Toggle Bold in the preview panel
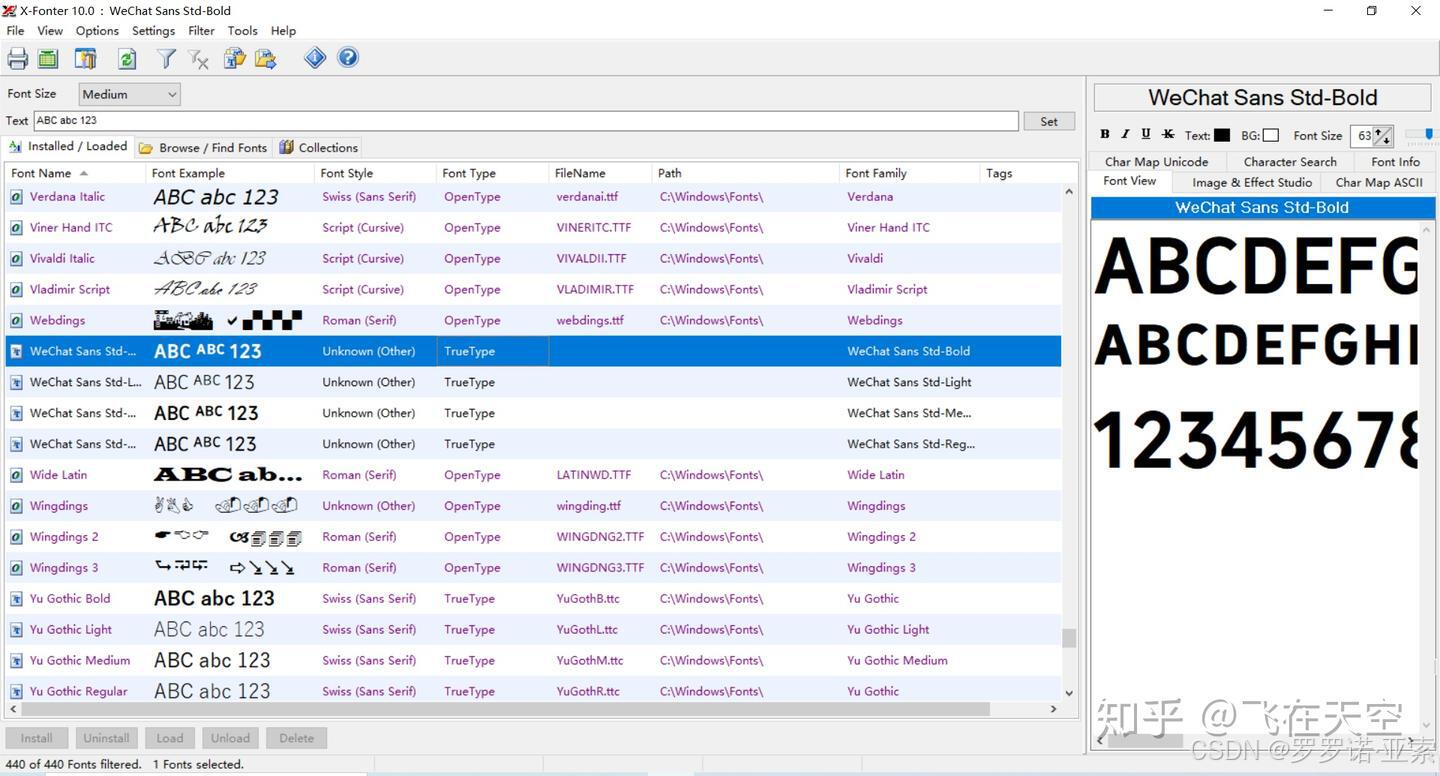Screen dimensions: 1440x776 pyautogui.click(x=1105, y=134)
